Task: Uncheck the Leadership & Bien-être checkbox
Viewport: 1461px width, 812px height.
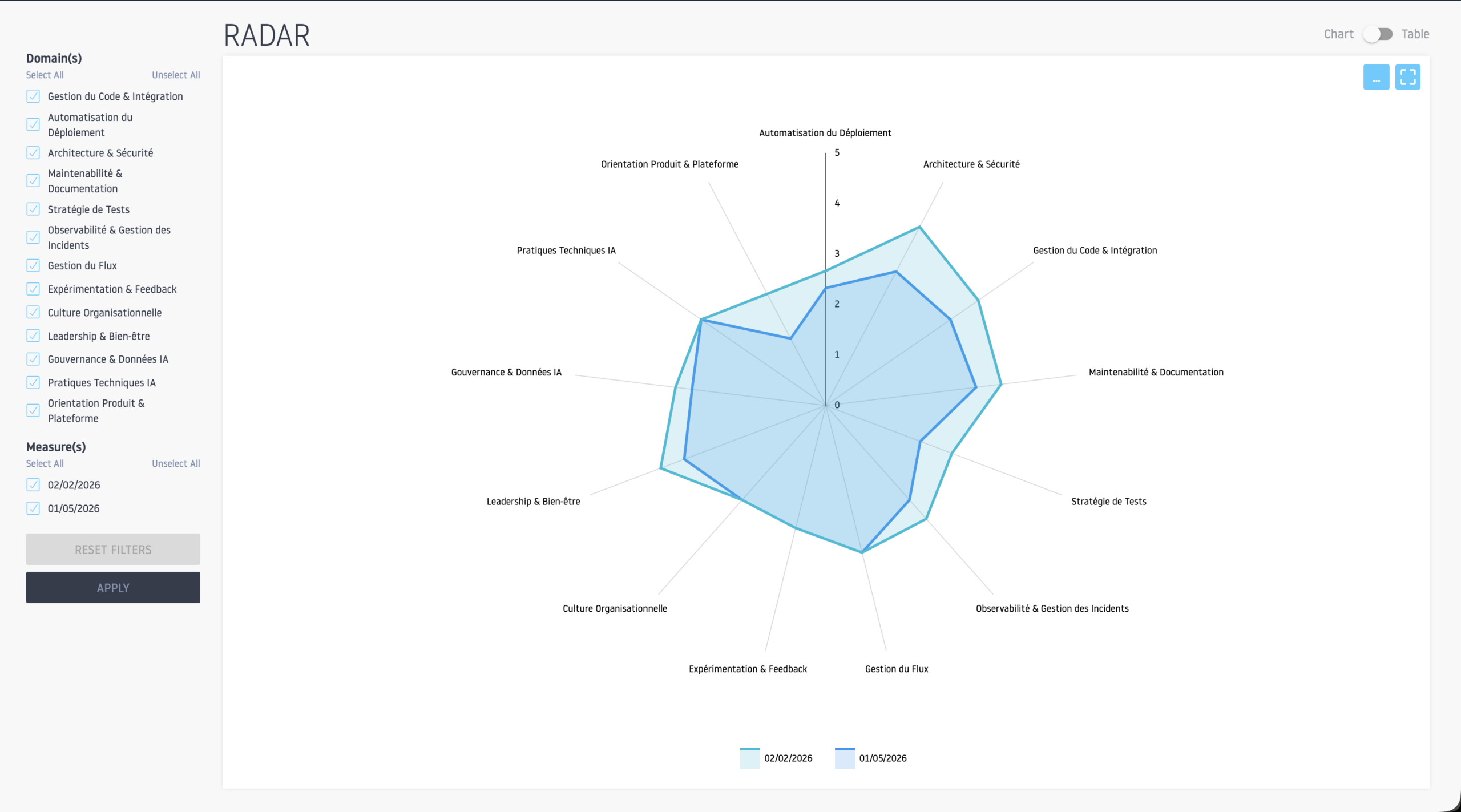Action: click(x=33, y=336)
